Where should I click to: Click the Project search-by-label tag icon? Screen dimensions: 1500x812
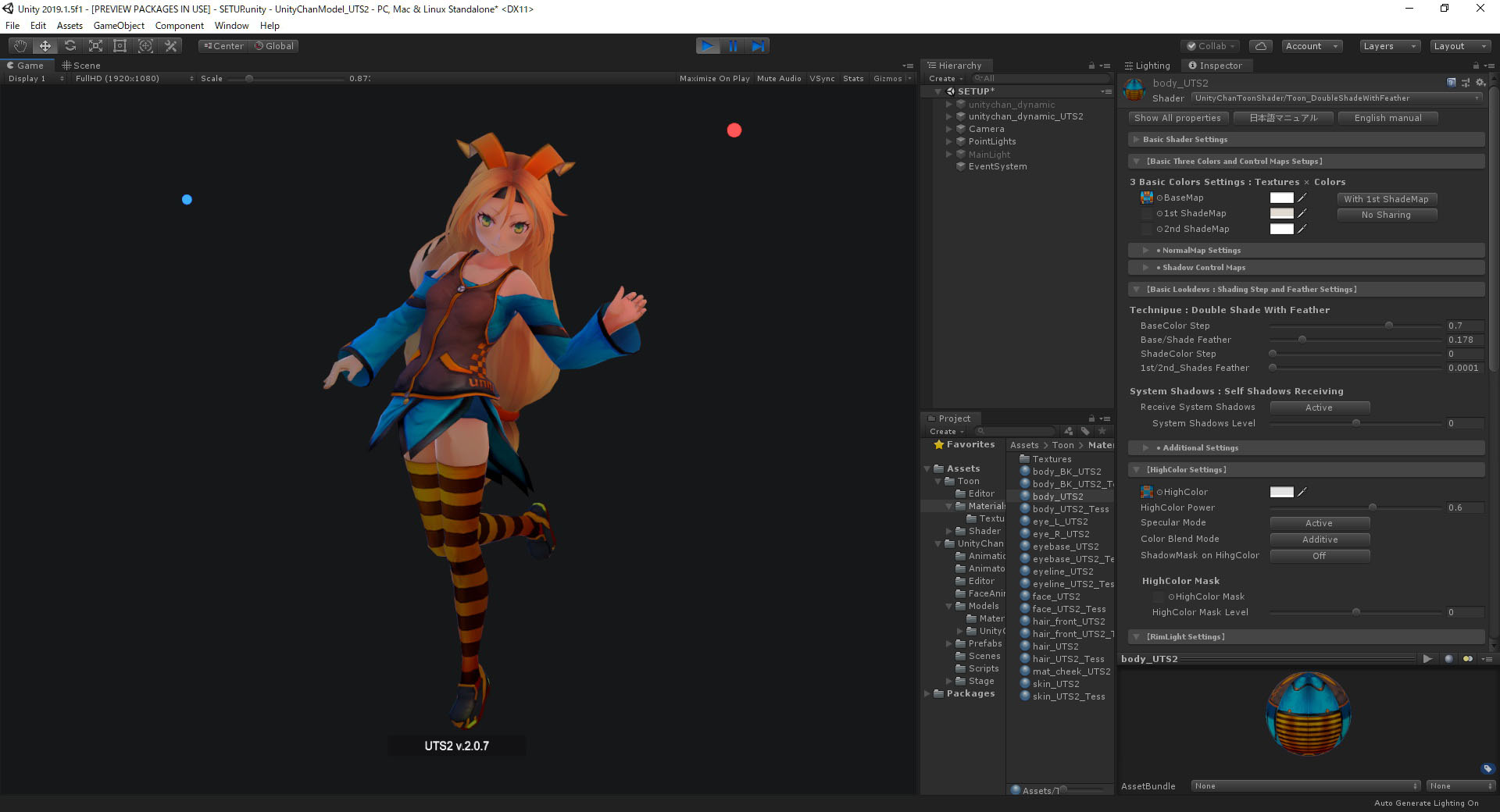point(1085,431)
